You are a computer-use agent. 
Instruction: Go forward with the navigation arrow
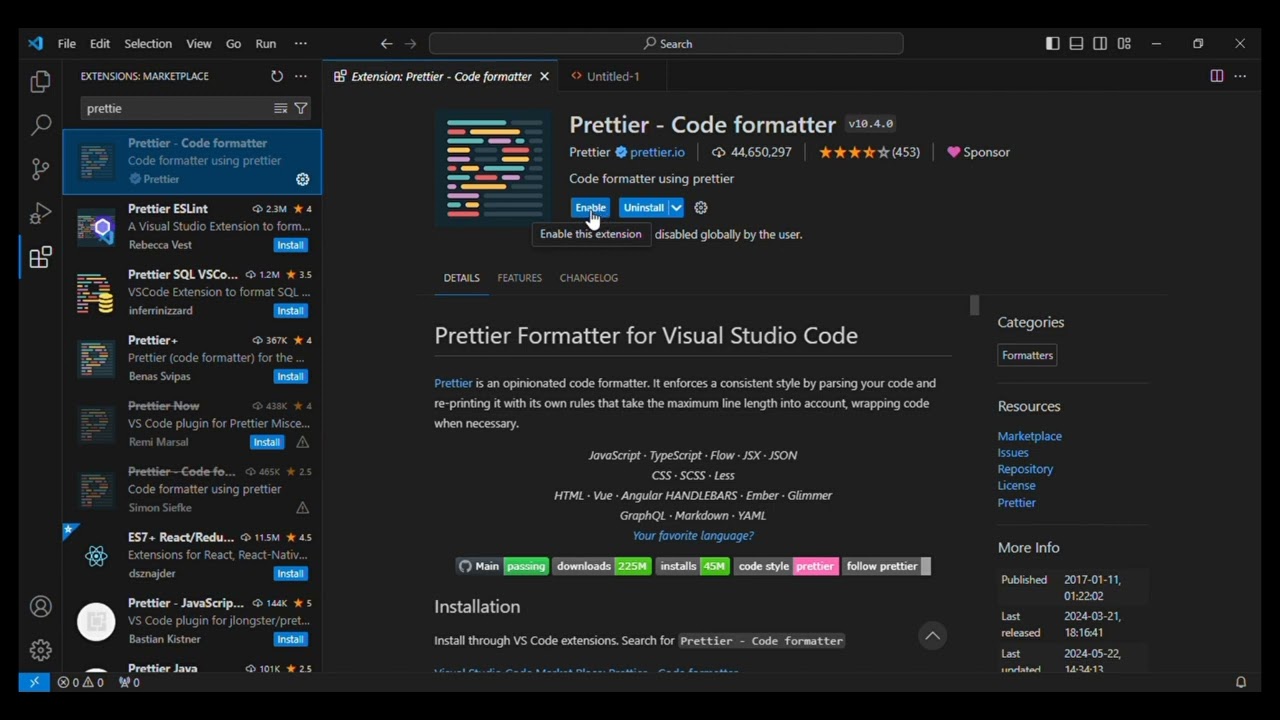[x=410, y=44]
